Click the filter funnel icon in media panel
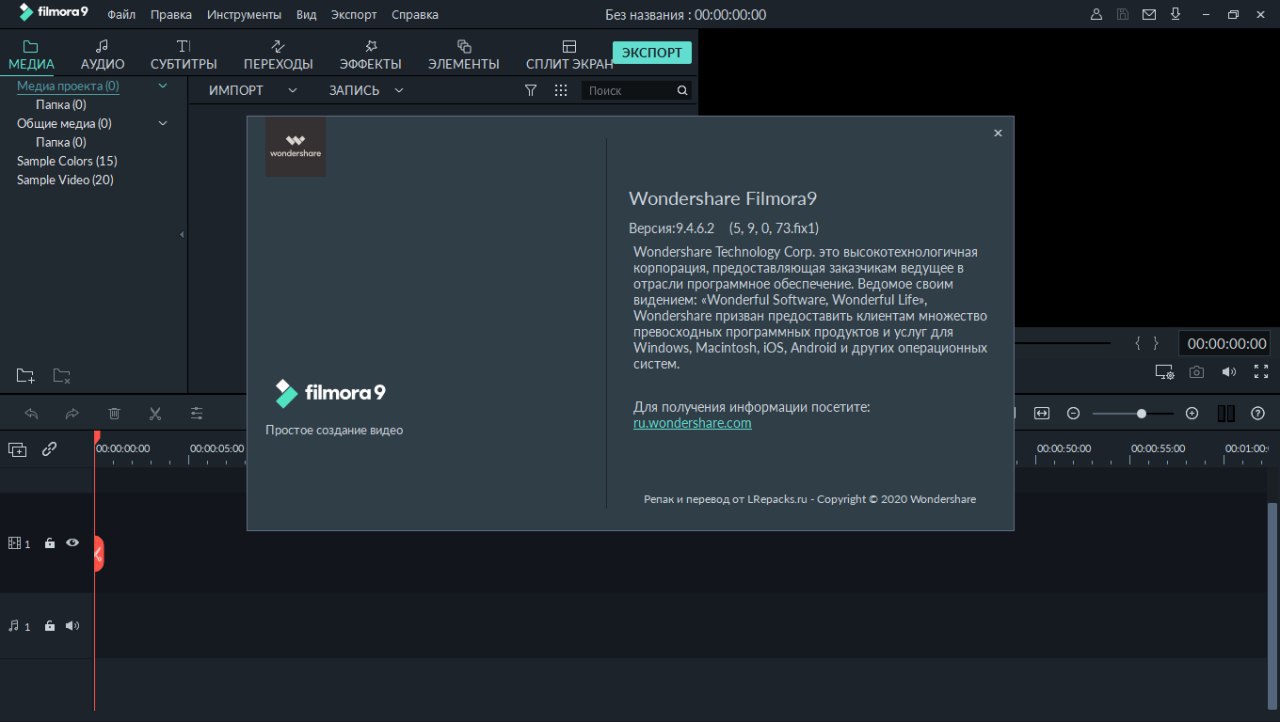1280x722 pixels. 531,90
